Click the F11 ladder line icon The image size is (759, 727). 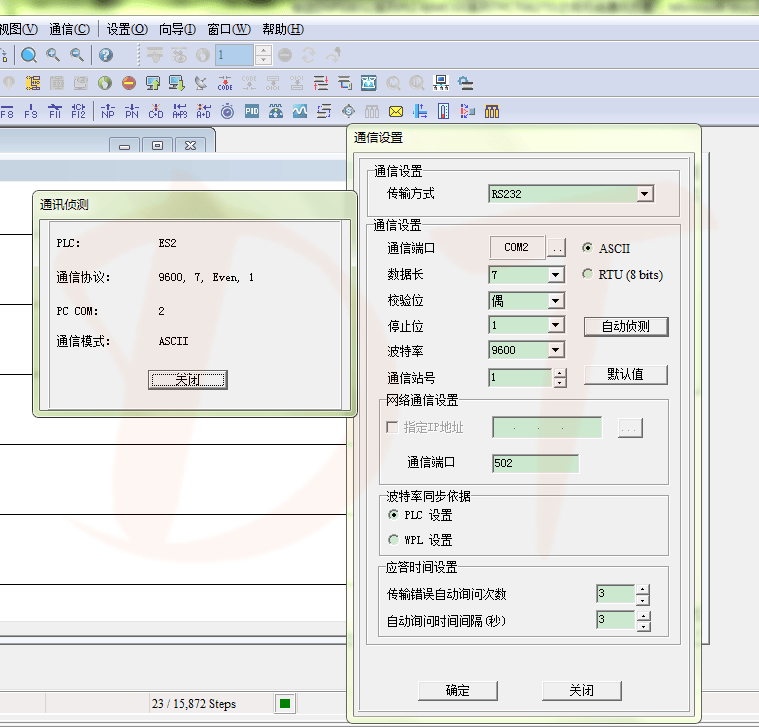55,111
